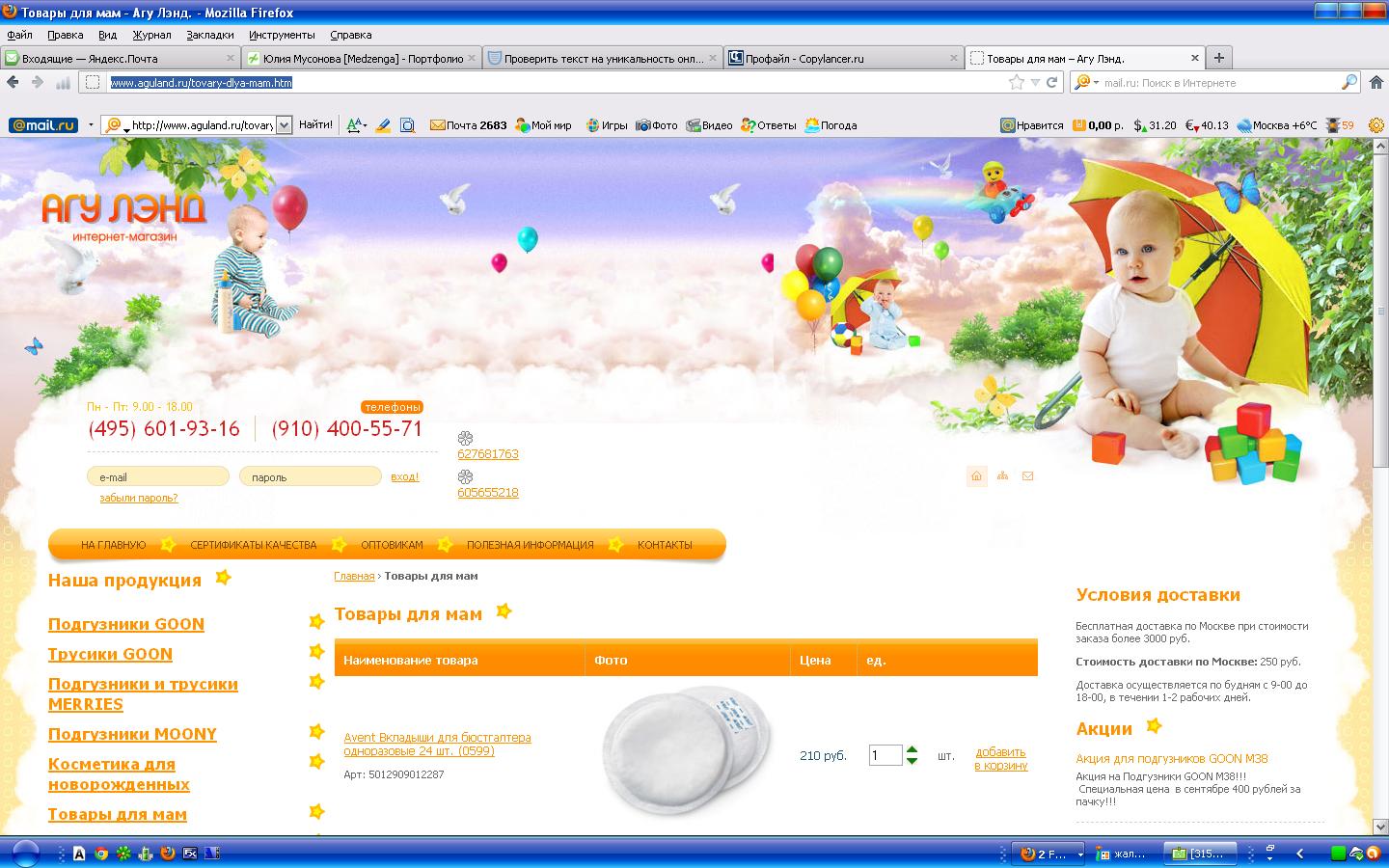
Task: Open the toolbar font size tool
Action: click(356, 125)
